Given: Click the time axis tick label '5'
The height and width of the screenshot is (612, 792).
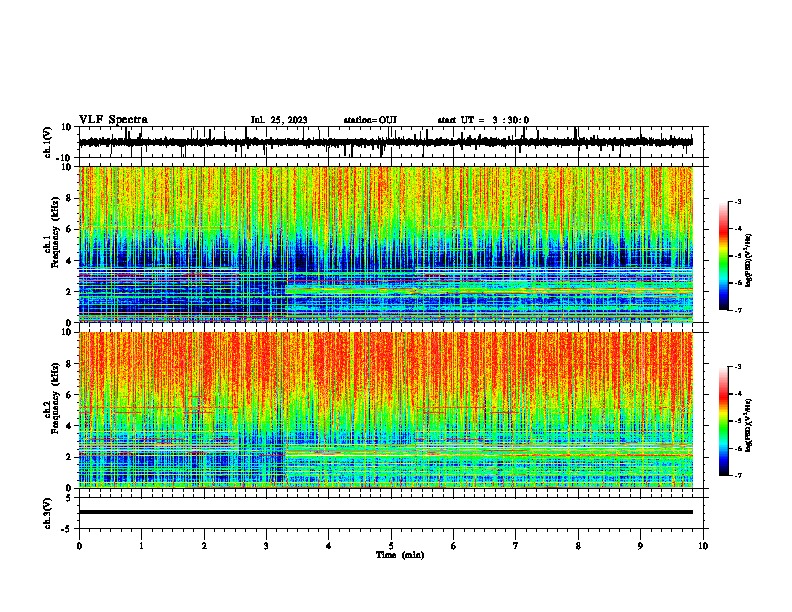Looking at the screenshot, I should [x=391, y=546].
